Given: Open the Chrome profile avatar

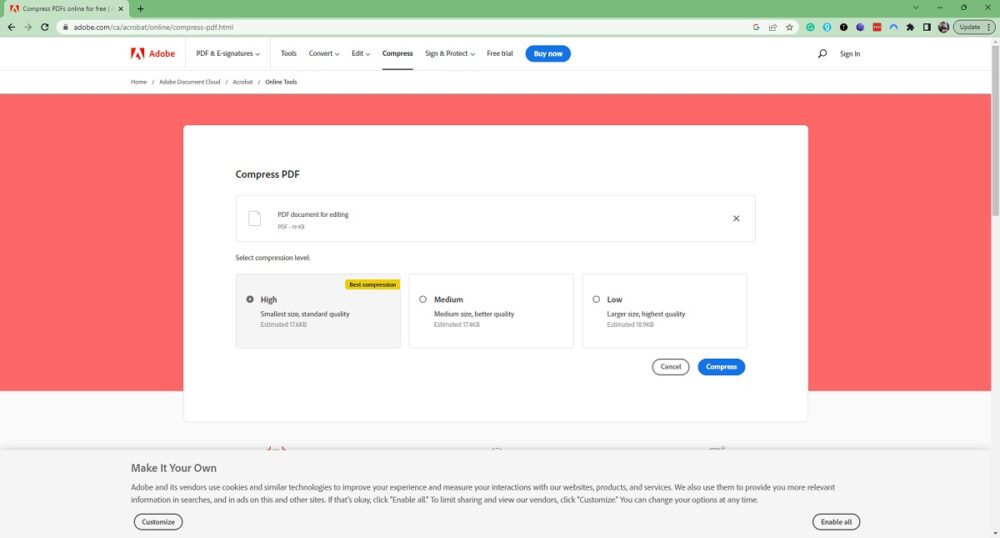Looking at the screenshot, I should (943, 27).
